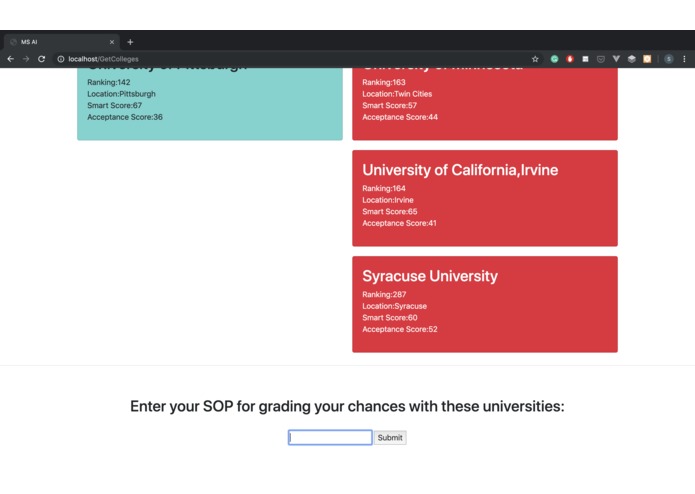Image resolution: width=695 pixels, height=494 pixels.
Task: Open the red flame extension icon
Action: pyautogui.click(x=570, y=59)
